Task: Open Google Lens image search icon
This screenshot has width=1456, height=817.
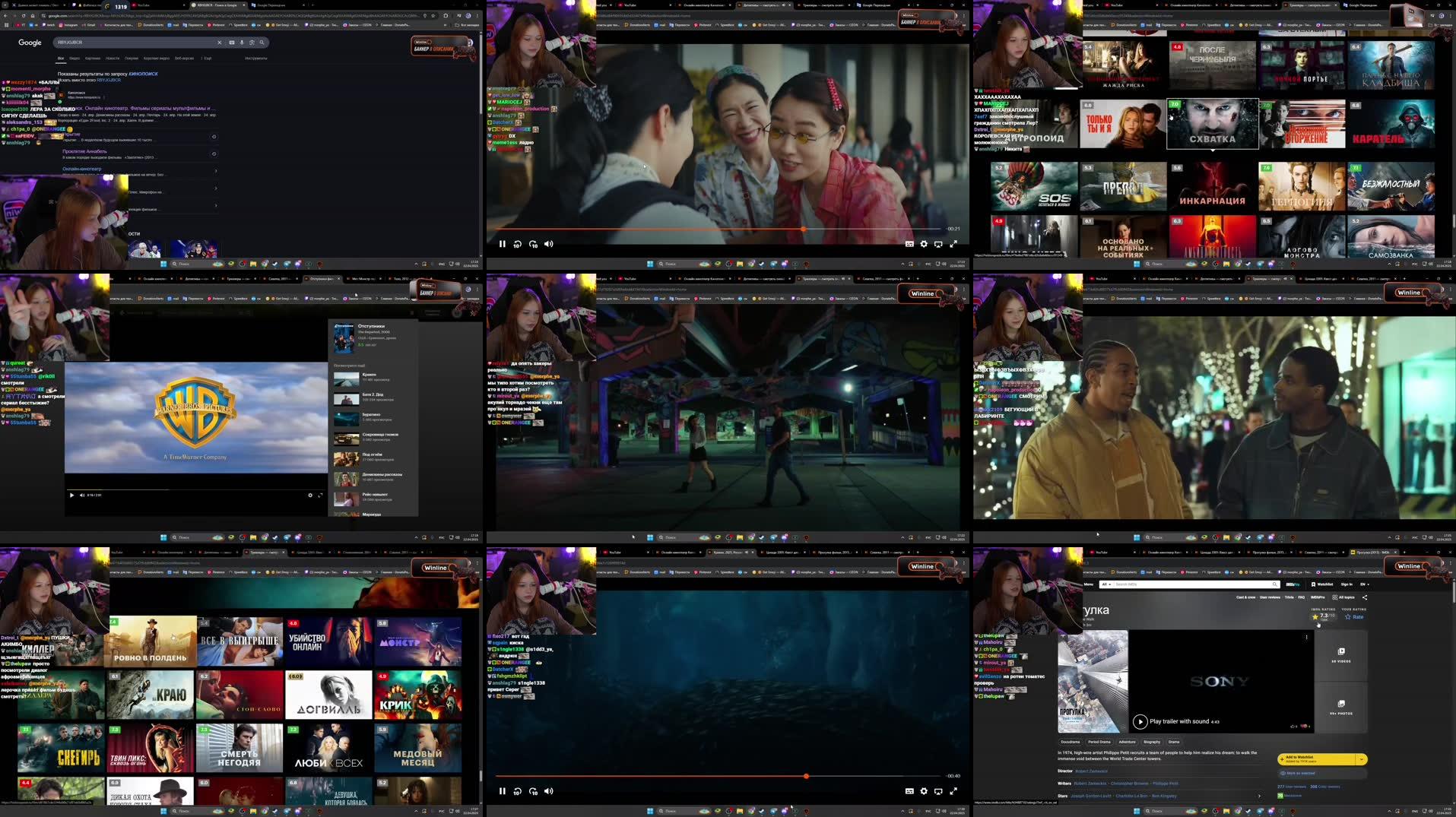Action: pyautogui.click(x=252, y=43)
